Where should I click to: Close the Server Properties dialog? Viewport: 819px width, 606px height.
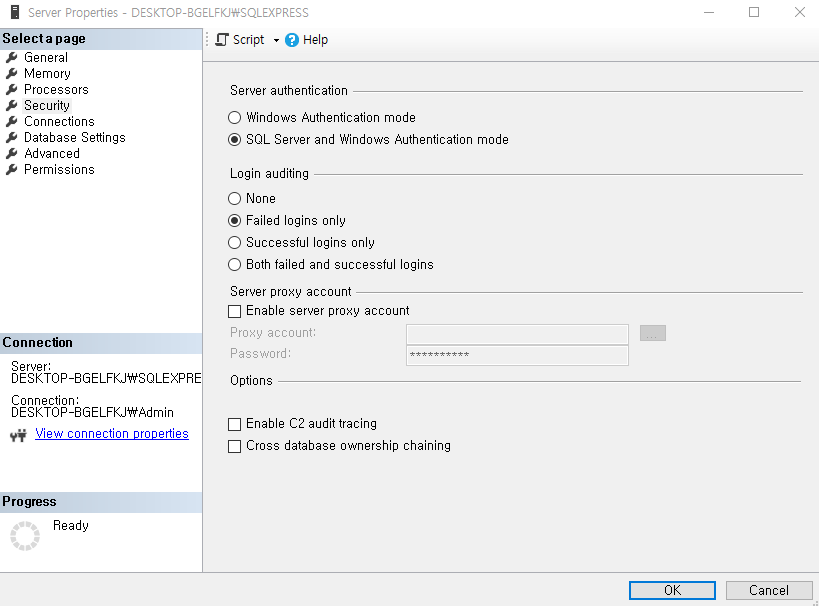(x=799, y=12)
